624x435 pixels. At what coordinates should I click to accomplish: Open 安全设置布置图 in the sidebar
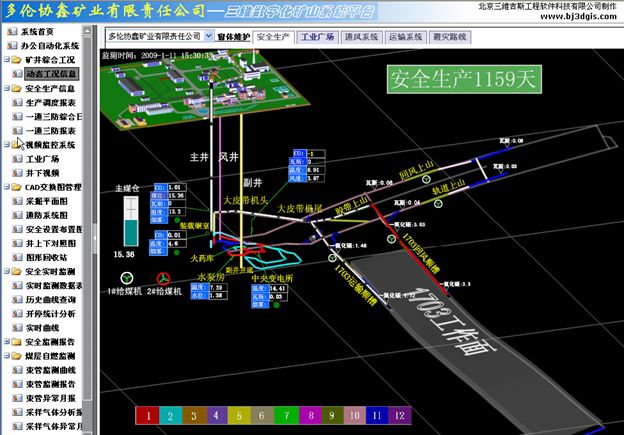pyautogui.click(x=54, y=229)
